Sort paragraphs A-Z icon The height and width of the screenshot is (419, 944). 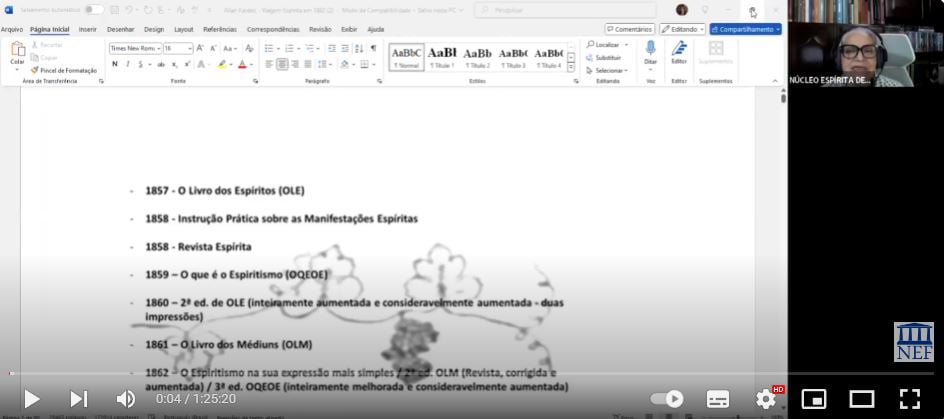click(x=359, y=48)
